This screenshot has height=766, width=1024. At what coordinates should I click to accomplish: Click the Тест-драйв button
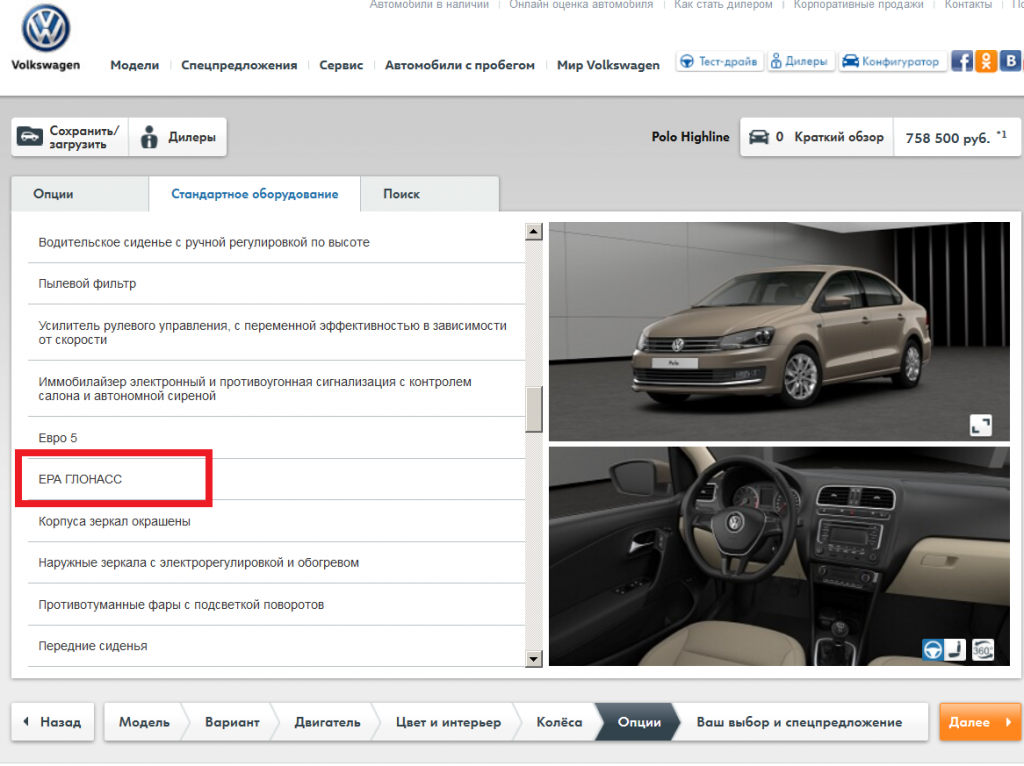(x=719, y=61)
